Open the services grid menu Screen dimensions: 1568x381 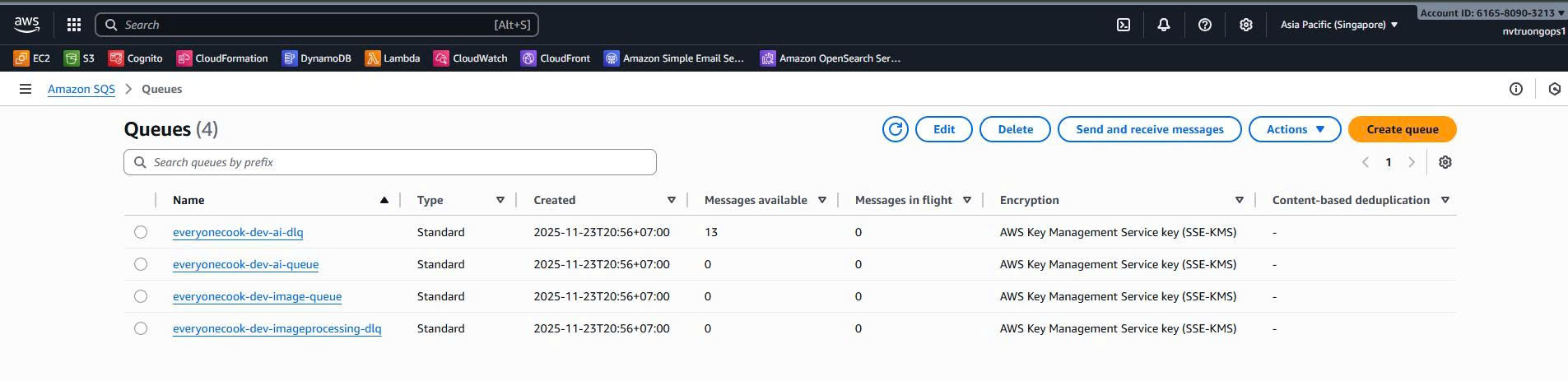(x=74, y=25)
